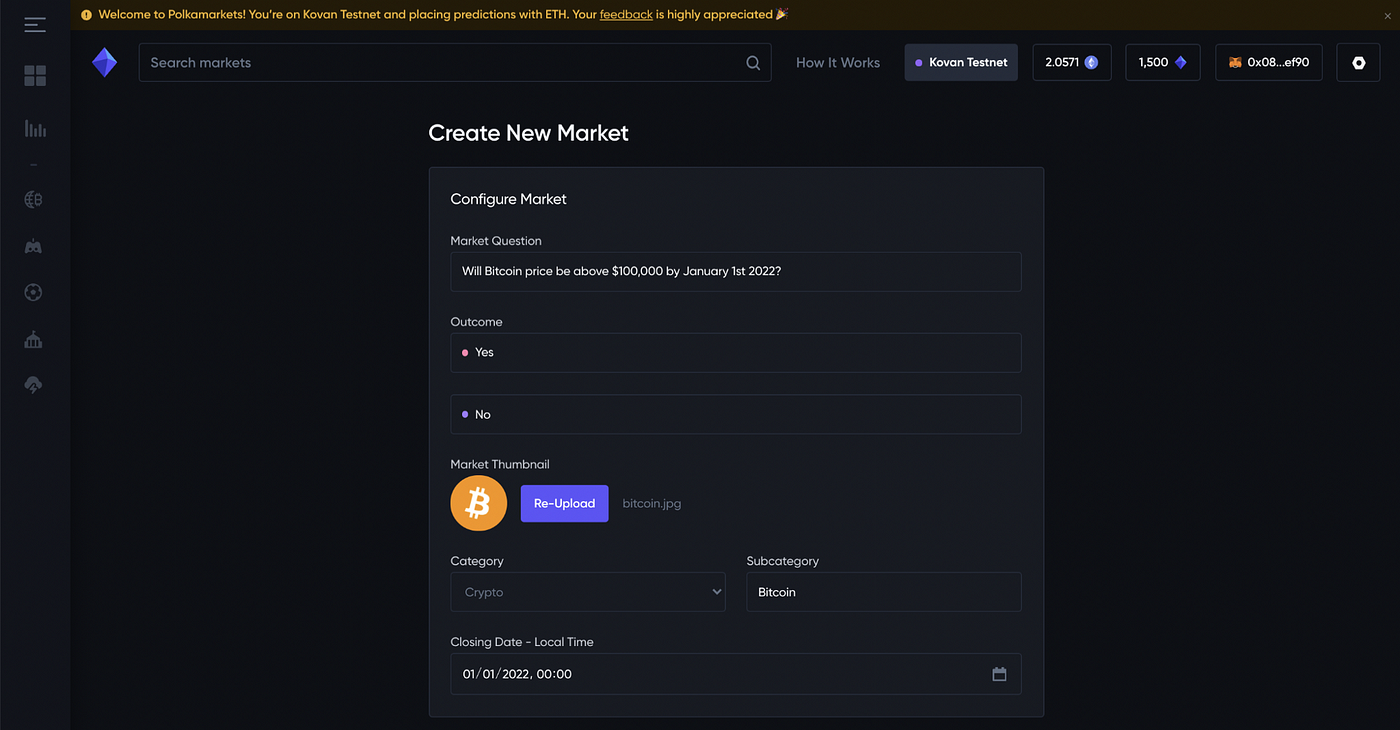The image size is (1400, 730).
Task: Click the Bitcoin thumbnail image
Action: (x=478, y=503)
